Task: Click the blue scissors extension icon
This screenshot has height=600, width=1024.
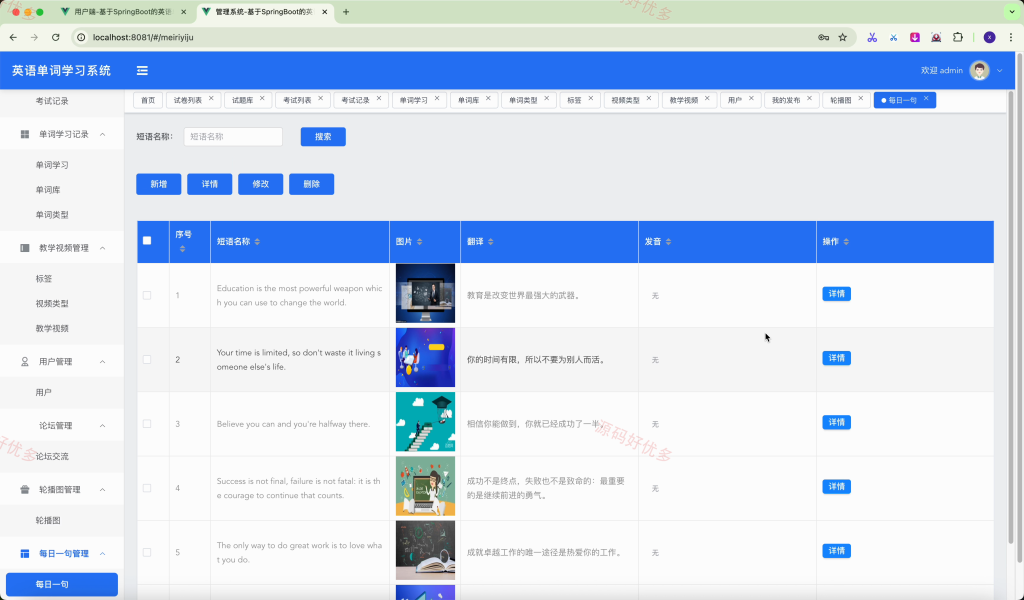Action: click(x=893, y=37)
